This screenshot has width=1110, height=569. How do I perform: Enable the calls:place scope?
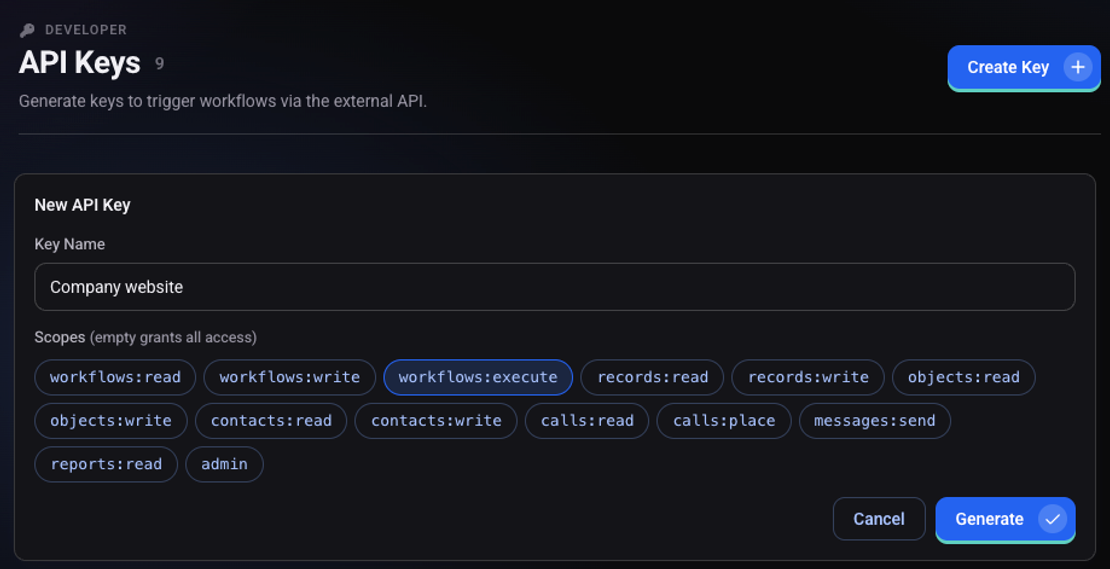pyautogui.click(x=723, y=420)
